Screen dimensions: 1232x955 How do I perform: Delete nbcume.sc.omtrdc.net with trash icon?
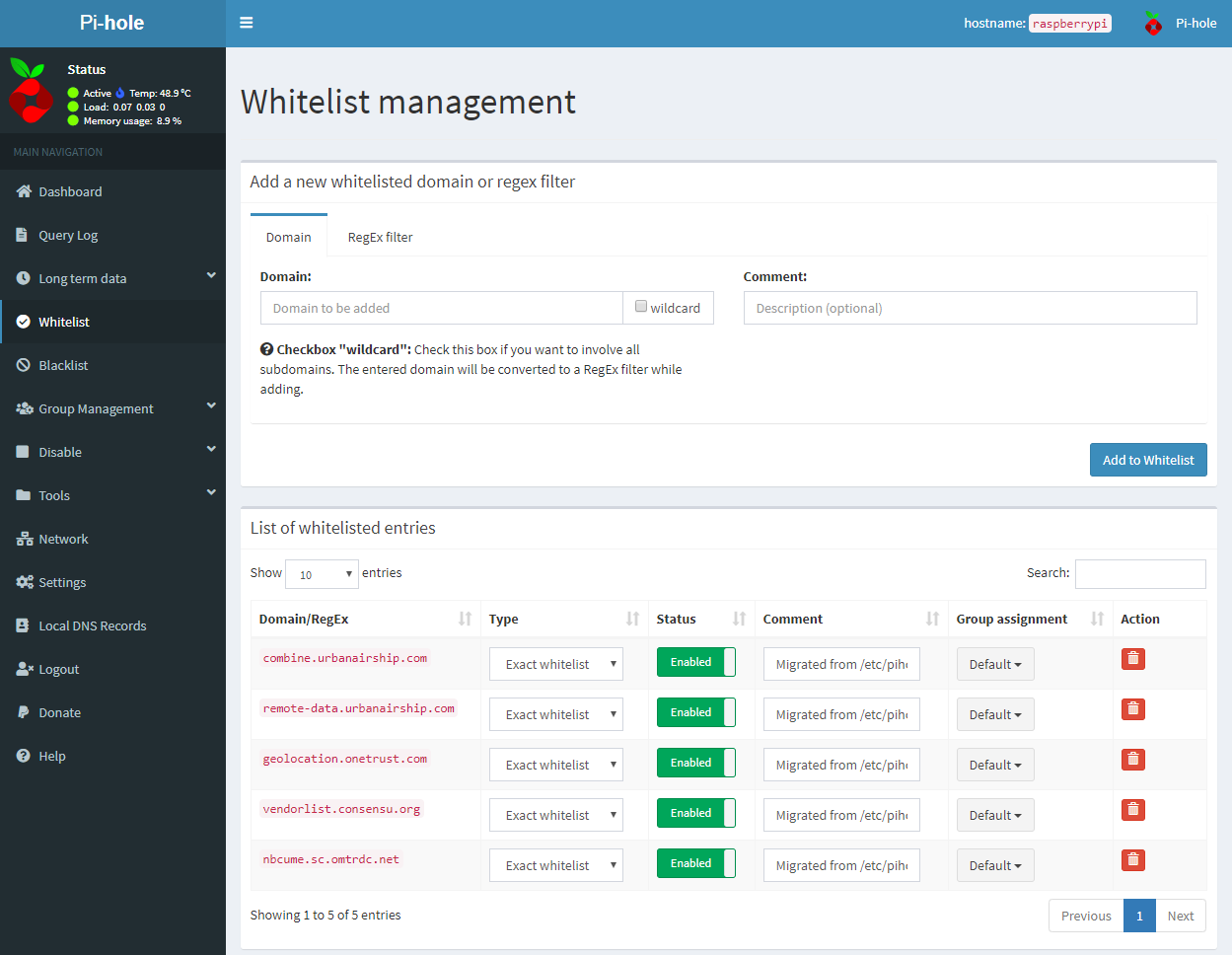pyautogui.click(x=1133, y=859)
